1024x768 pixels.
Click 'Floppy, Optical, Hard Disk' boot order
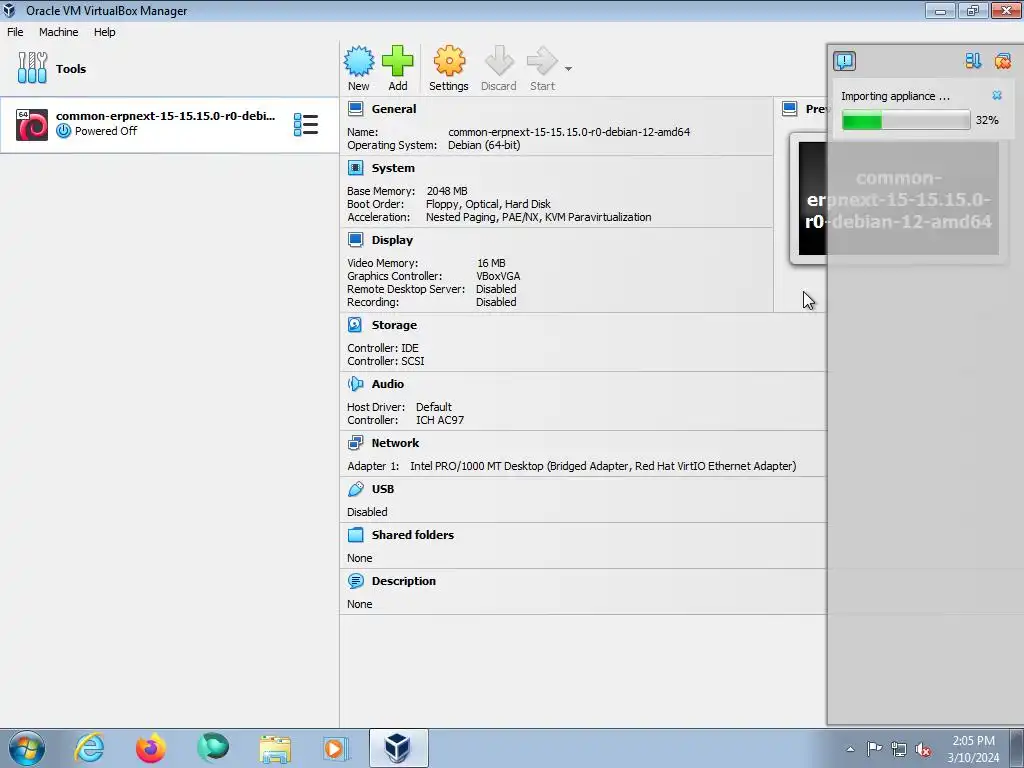coord(488,204)
